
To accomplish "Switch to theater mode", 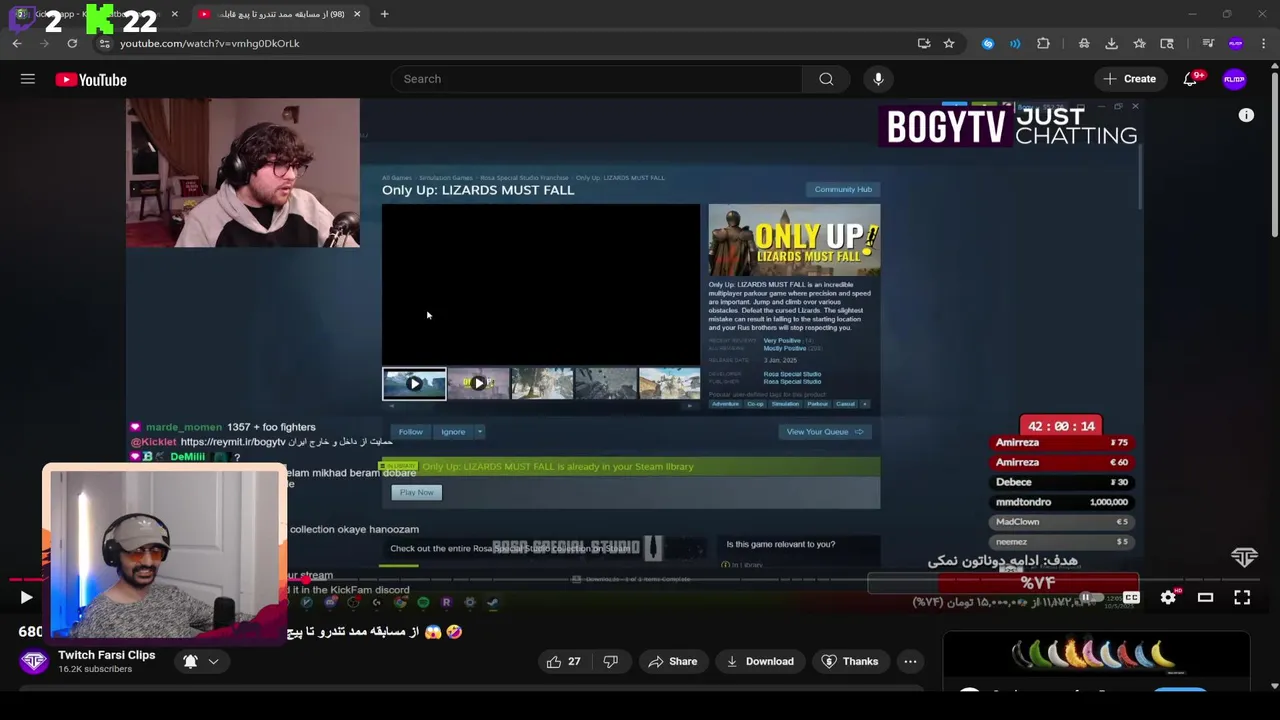I will pos(1205,597).
